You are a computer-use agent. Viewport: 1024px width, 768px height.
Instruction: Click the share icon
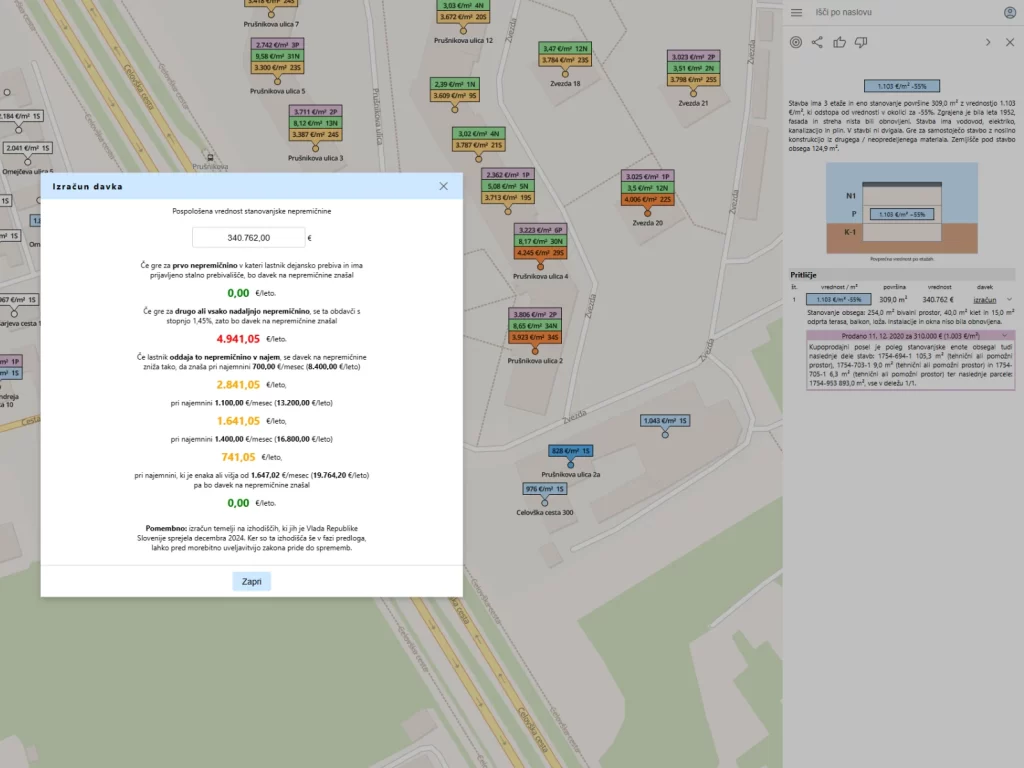[817, 42]
